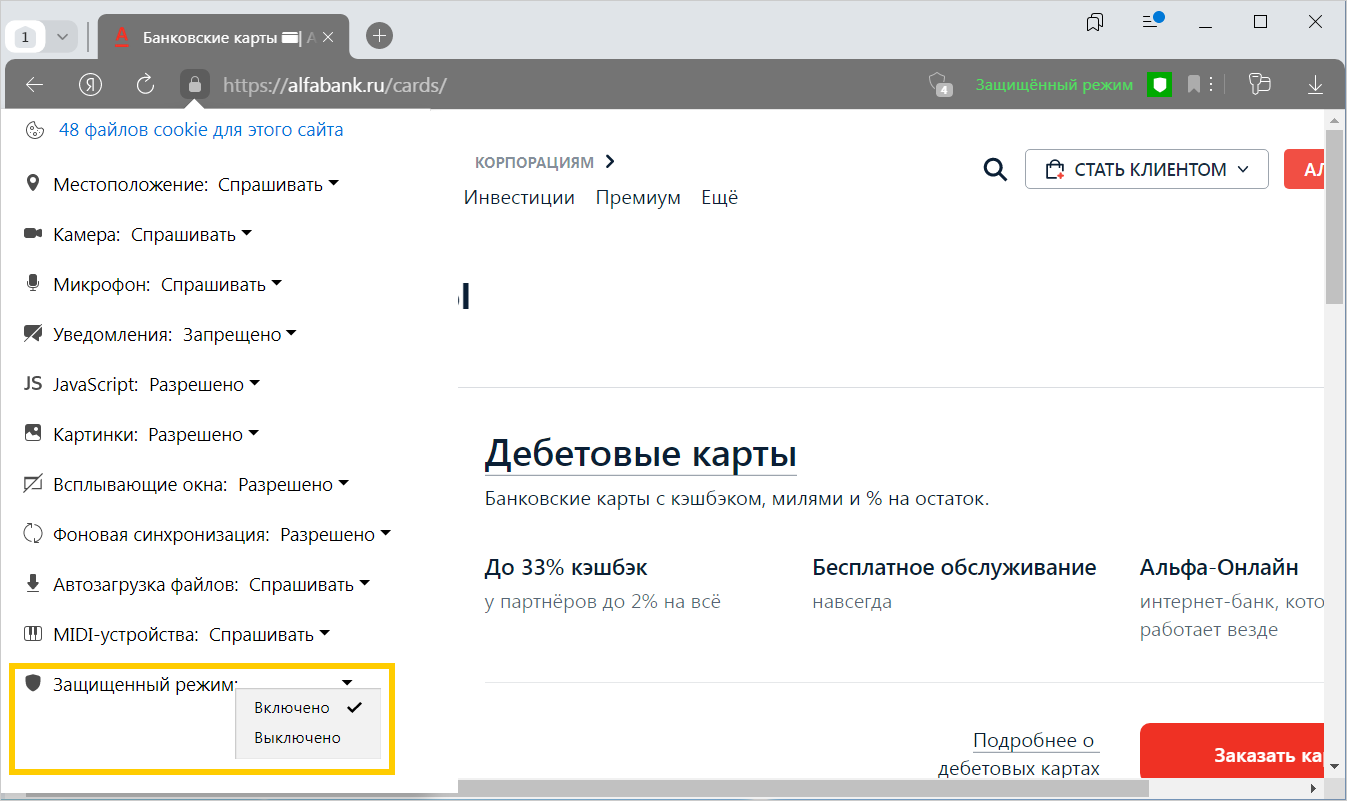Click the padlock site info icon
Viewport: 1347px width, 801px height.
pos(195,85)
